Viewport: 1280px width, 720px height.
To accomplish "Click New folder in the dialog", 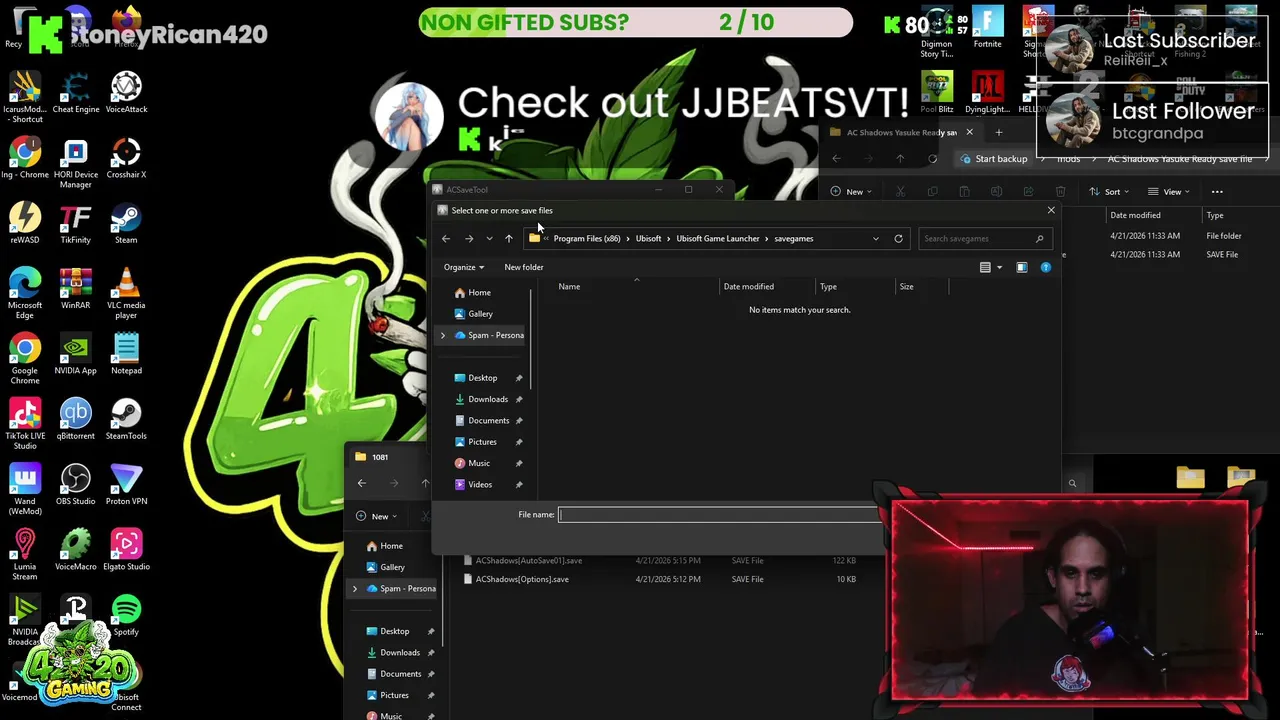I will (524, 267).
